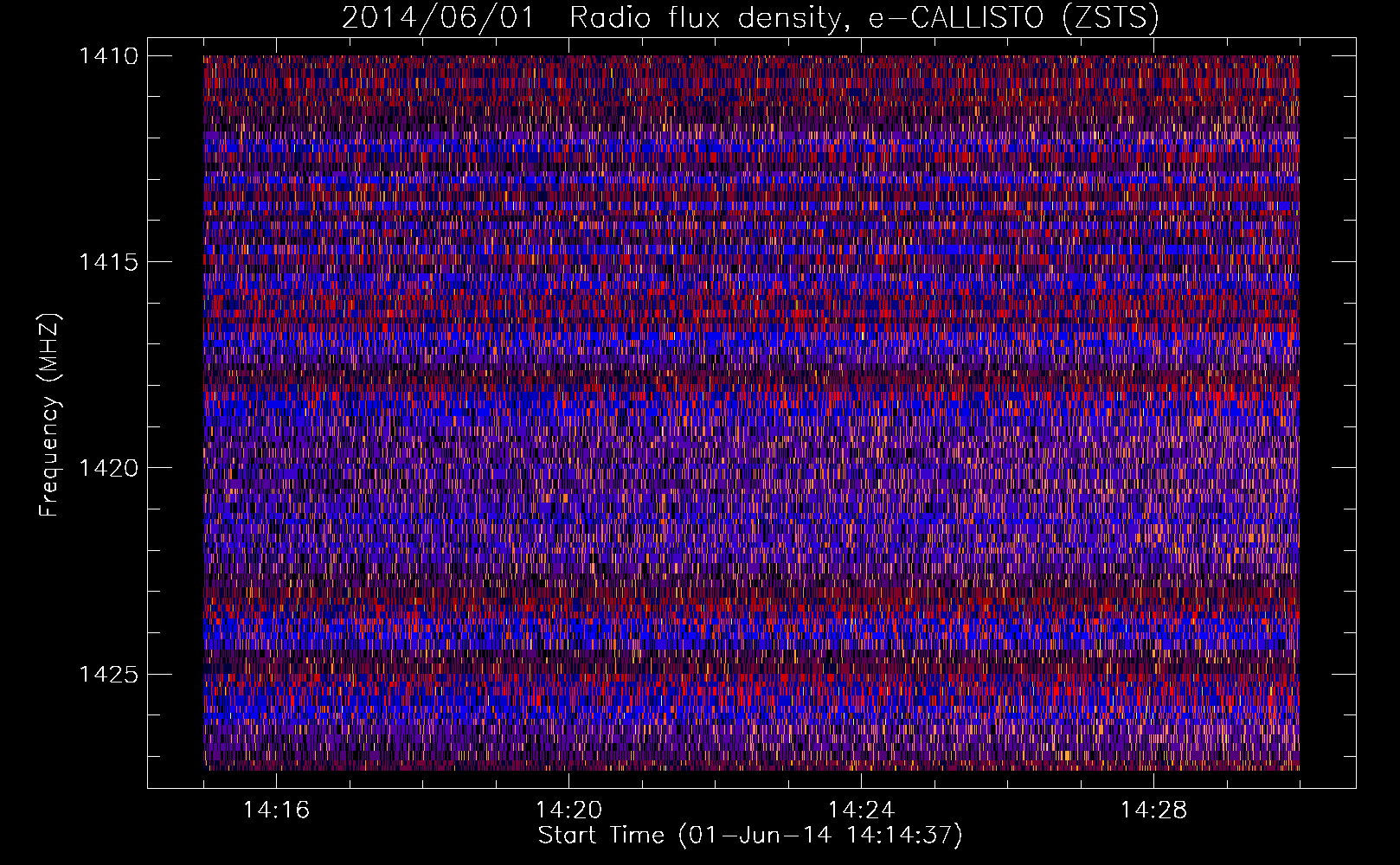Click the 14:24 time tick label
1400x865 pixels.
click(x=861, y=810)
